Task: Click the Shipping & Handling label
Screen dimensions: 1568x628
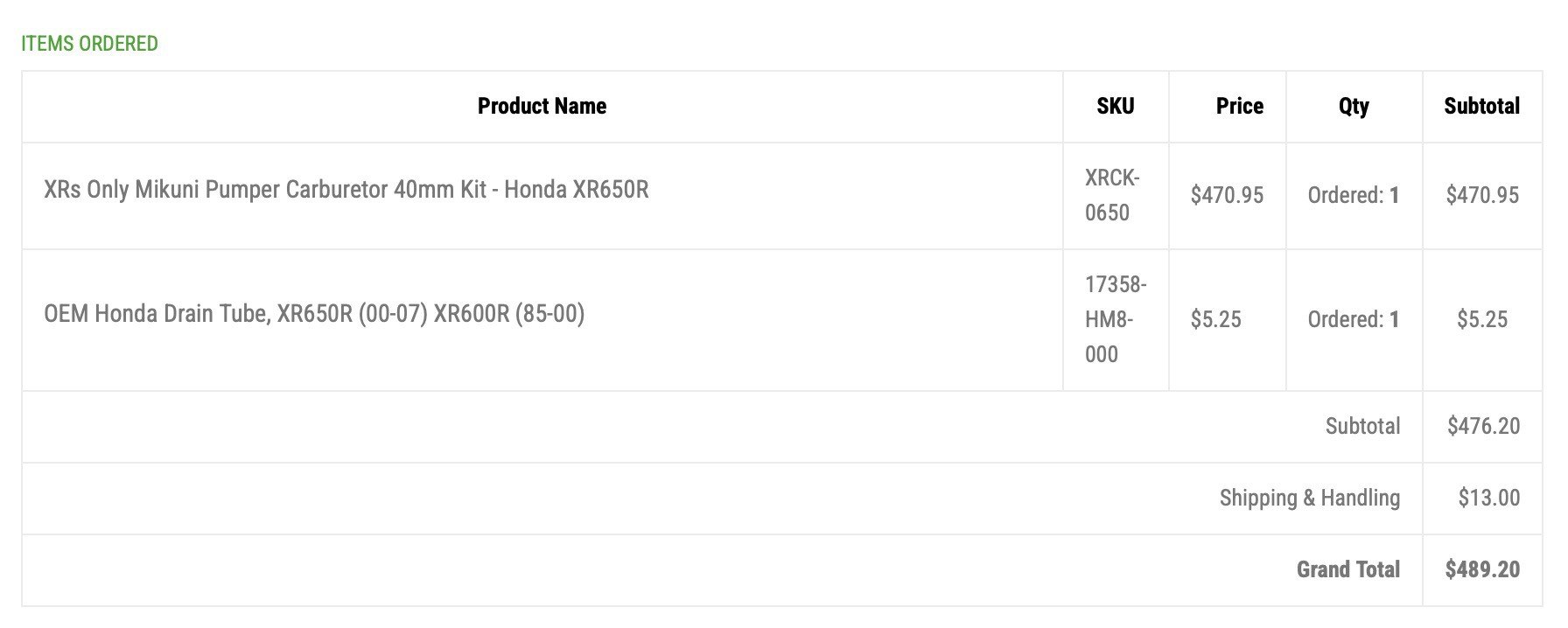Action: [1310, 498]
